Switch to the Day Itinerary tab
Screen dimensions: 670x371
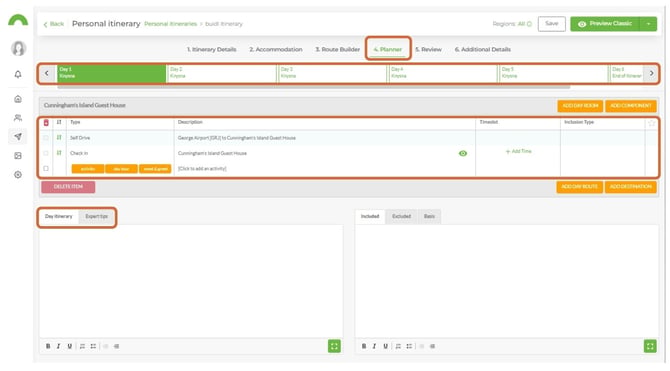(x=59, y=217)
